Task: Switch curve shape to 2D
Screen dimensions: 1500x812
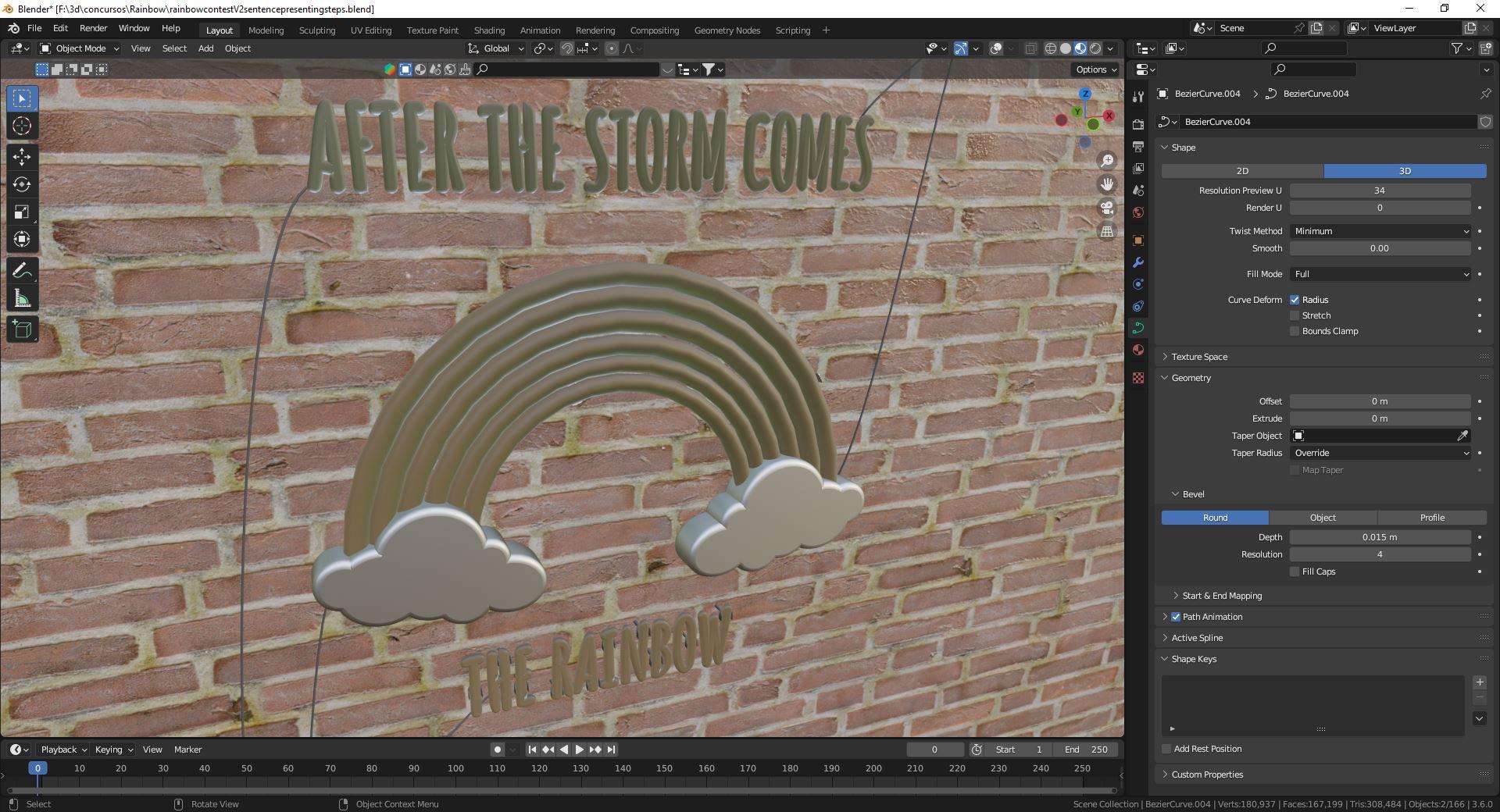Action: pos(1242,171)
